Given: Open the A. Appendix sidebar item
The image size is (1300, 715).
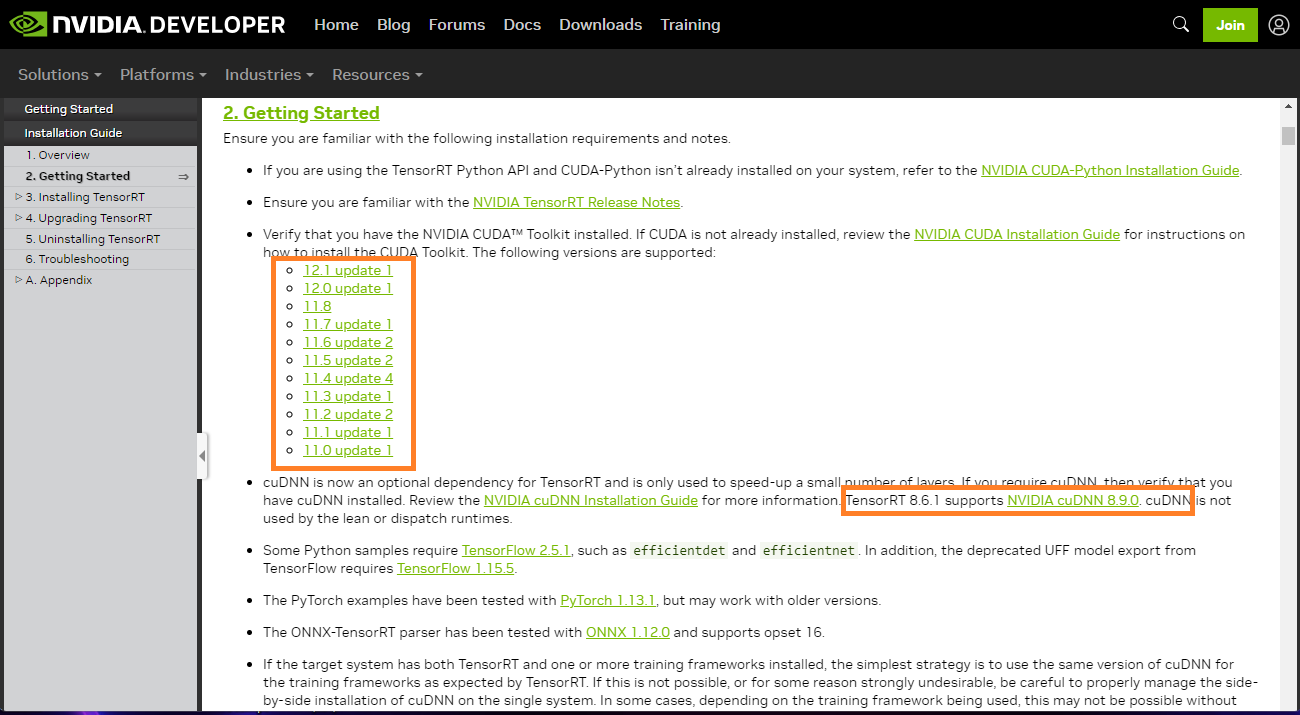Looking at the screenshot, I should click(x=59, y=280).
